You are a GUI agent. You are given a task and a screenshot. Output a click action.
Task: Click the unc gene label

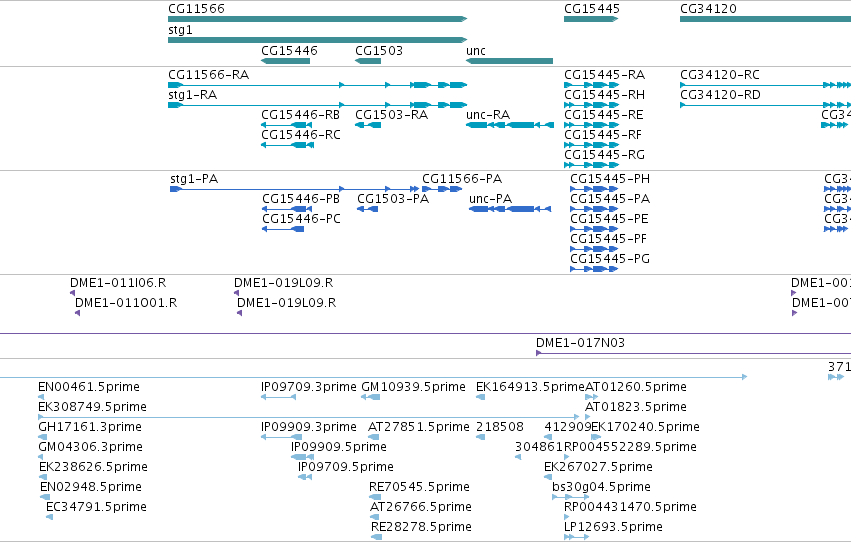pos(475,51)
